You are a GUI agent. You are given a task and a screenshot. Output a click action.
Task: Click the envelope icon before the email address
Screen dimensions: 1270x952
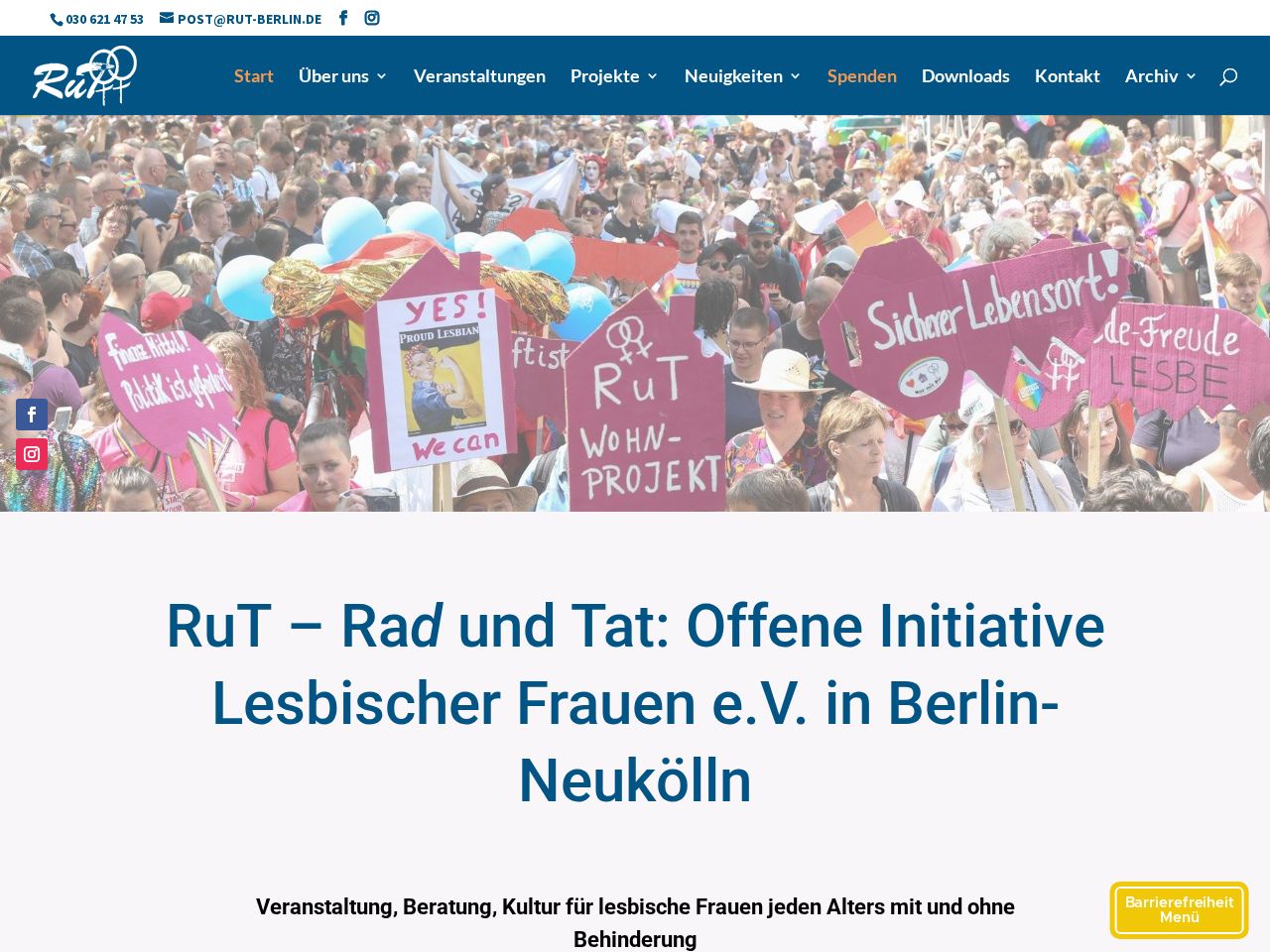point(167,18)
